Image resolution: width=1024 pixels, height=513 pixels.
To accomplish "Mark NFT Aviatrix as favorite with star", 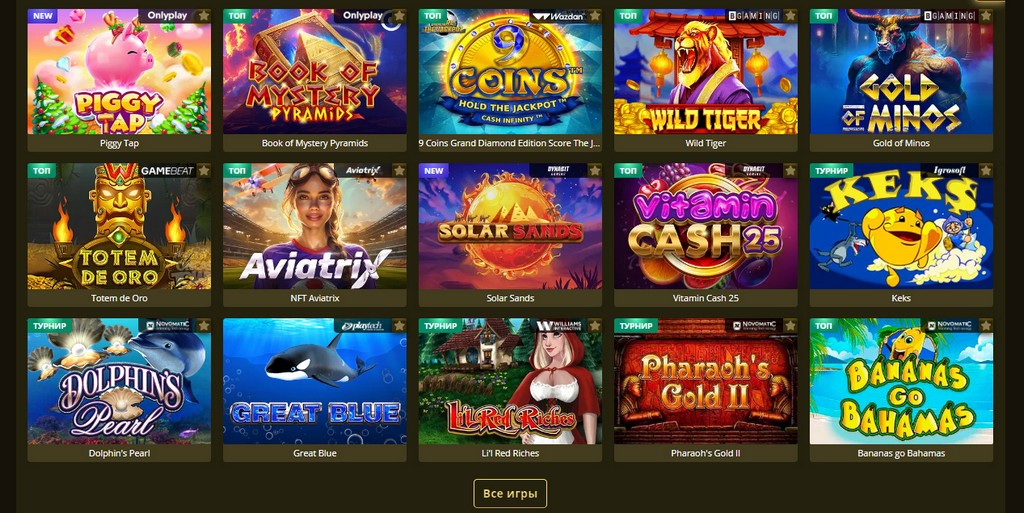I will click(399, 170).
